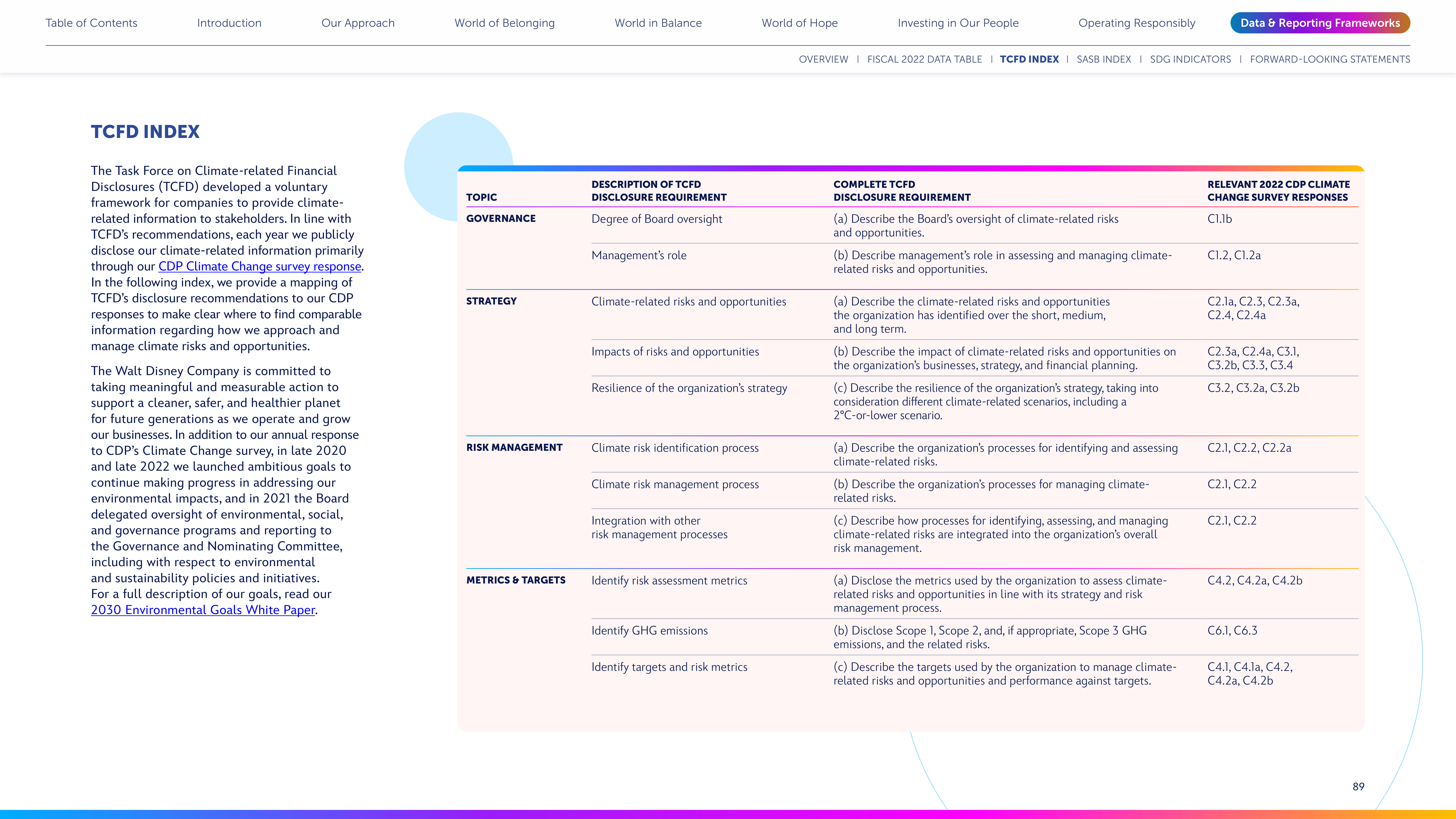Click 'The Walt Disney Company is committed' paragraph
Image resolution: width=1456 pixels, height=819 pixels.
225,491
